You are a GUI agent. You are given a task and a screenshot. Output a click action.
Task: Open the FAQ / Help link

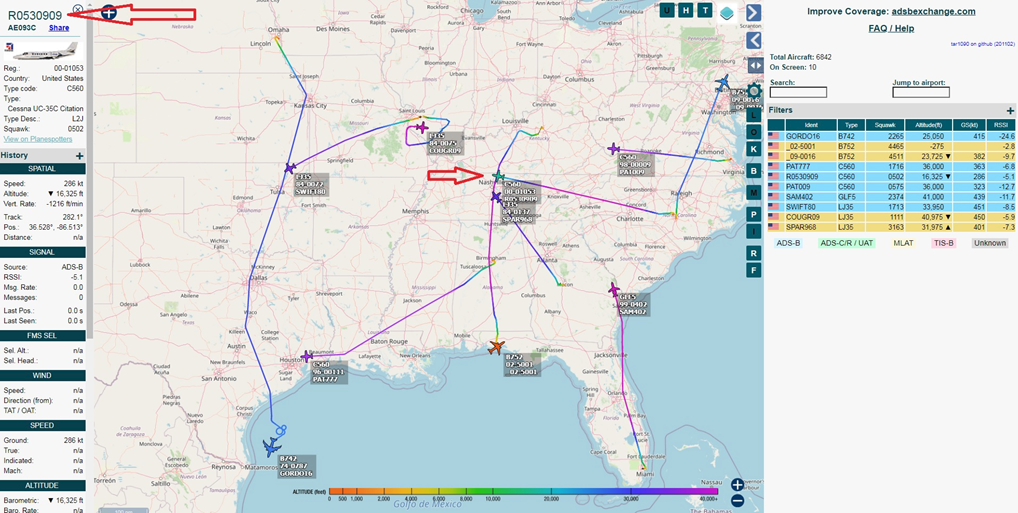[x=891, y=29]
